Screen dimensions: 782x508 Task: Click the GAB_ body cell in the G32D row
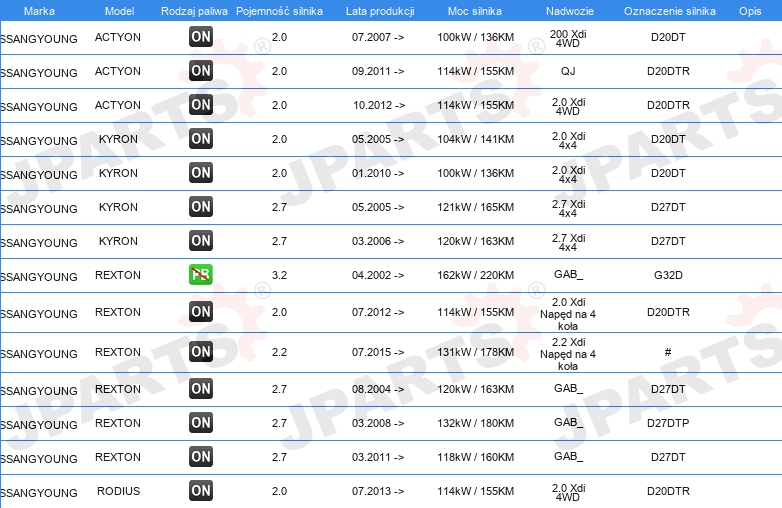click(x=568, y=274)
